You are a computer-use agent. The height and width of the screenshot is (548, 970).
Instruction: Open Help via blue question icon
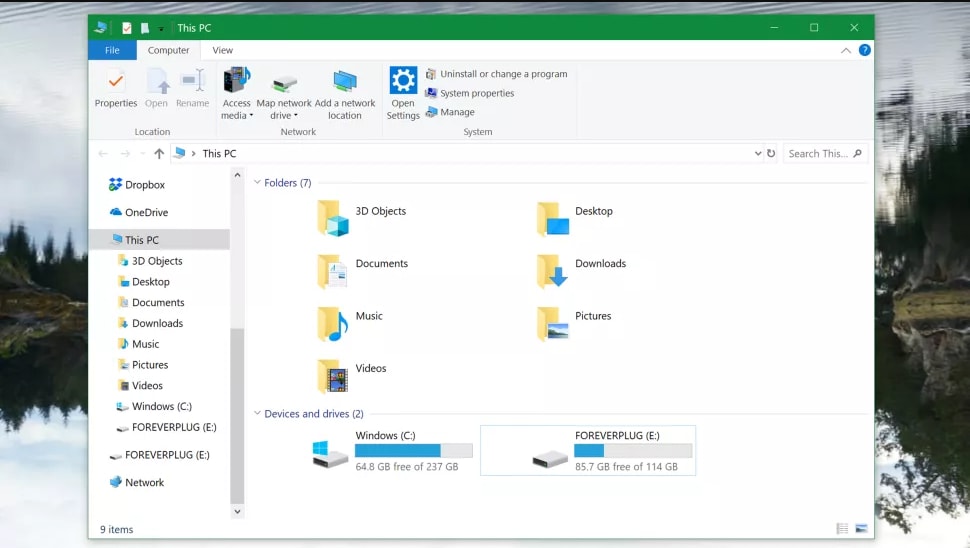click(865, 50)
